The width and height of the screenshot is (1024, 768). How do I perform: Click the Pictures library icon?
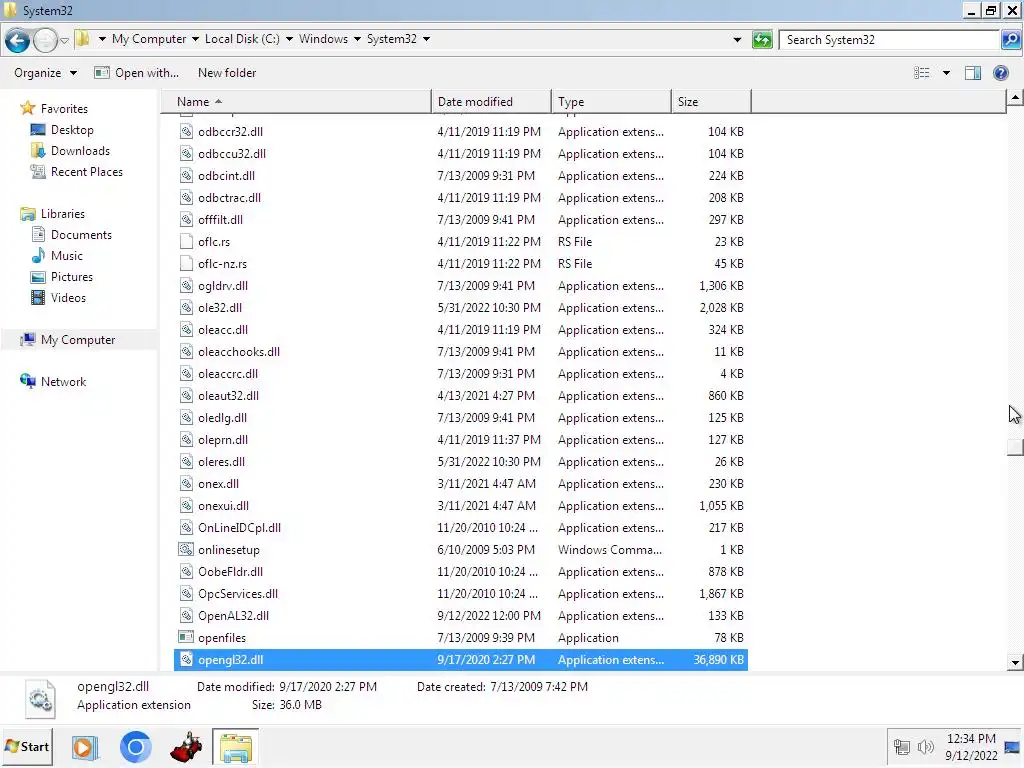pyautogui.click(x=38, y=277)
